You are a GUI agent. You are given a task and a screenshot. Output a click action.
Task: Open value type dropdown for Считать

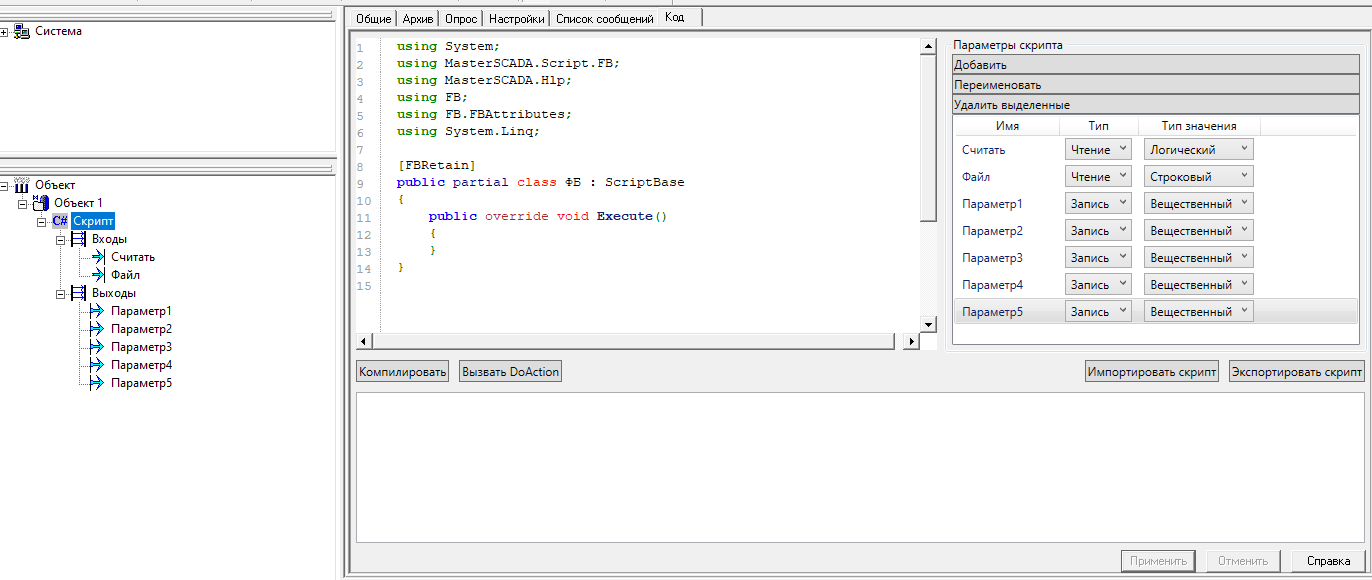coord(1199,150)
